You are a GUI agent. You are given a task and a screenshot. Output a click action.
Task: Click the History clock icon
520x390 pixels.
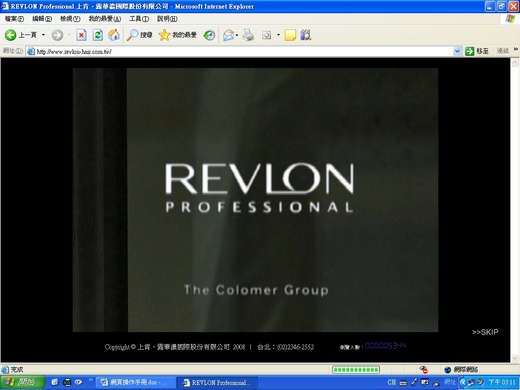click(x=209, y=35)
